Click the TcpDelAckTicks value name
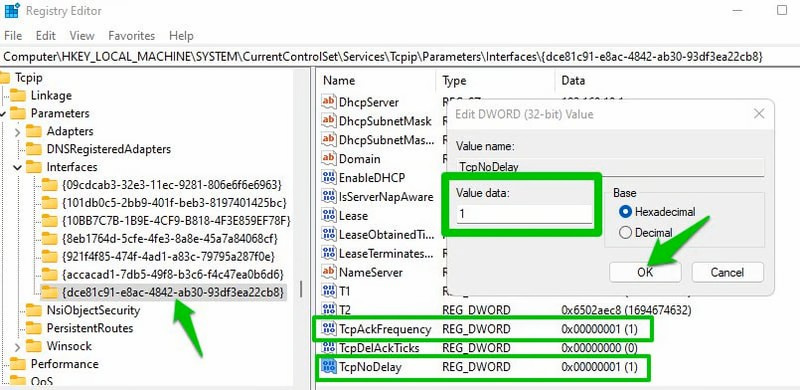 [x=379, y=348]
